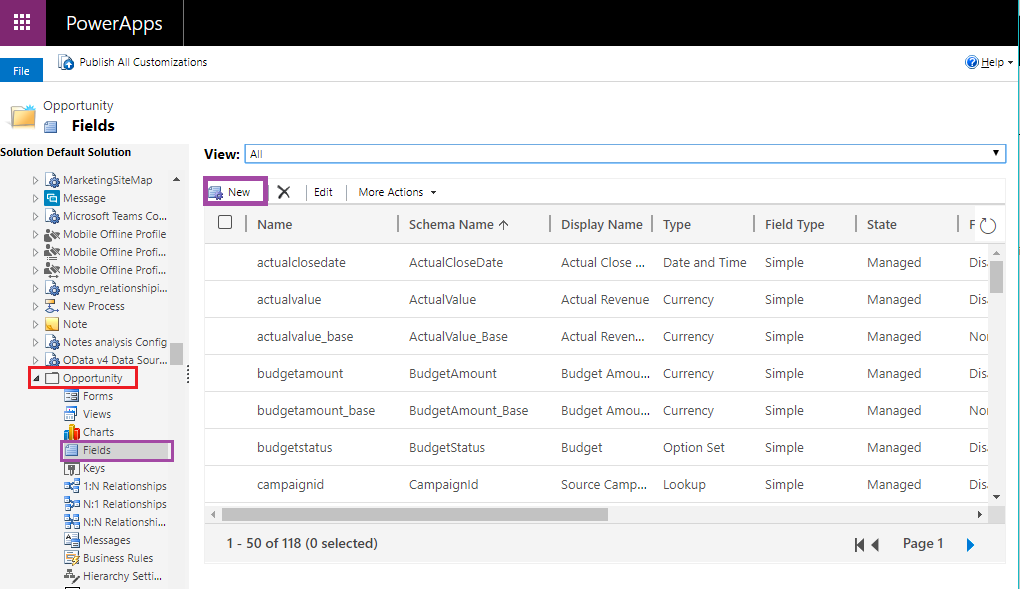Click the ActualValue_Base schema name cell
This screenshot has width=1020, height=589.
click(x=458, y=337)
